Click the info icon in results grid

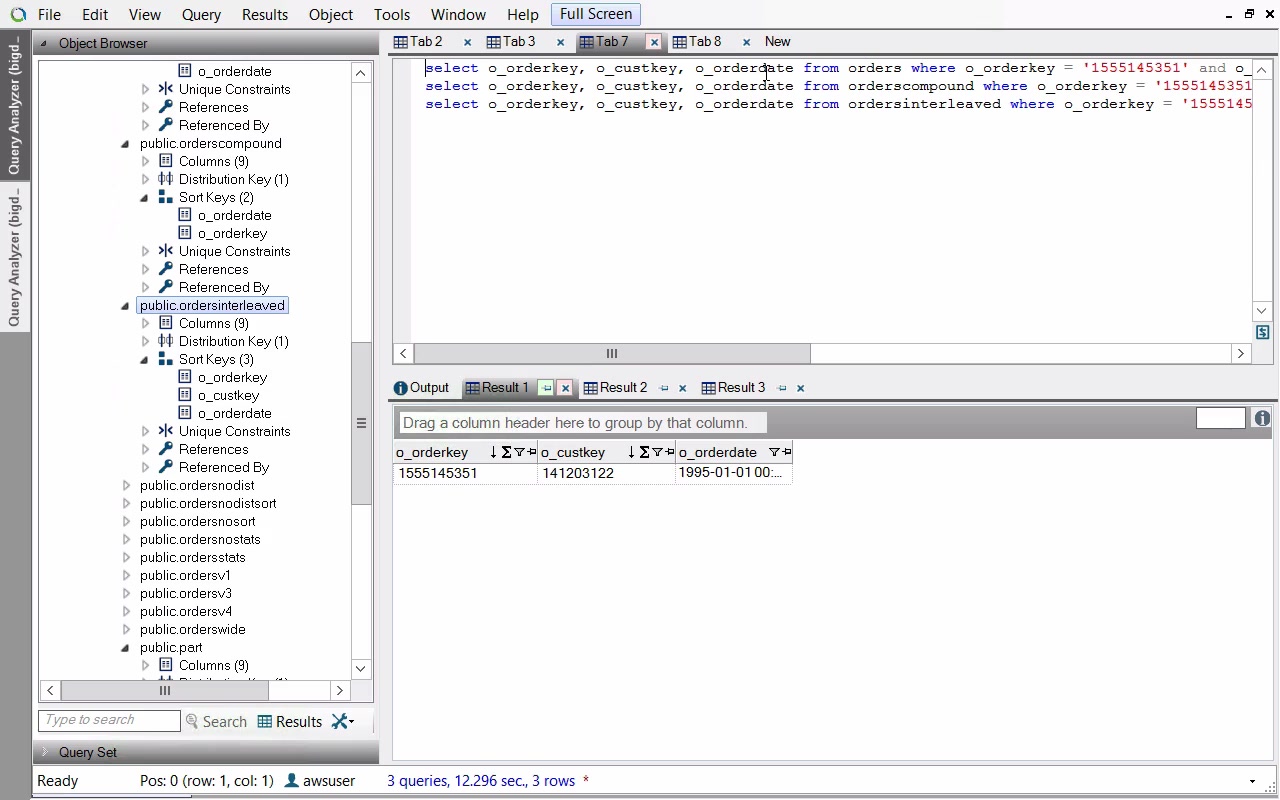1262,419
